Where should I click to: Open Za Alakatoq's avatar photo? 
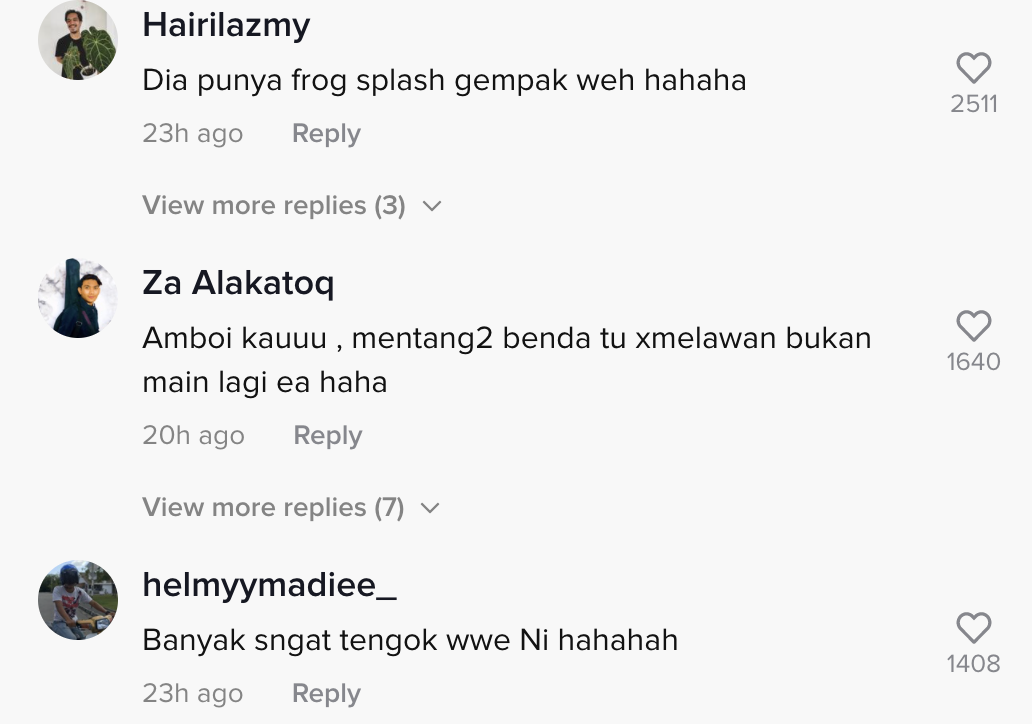[x=78, y=298]
